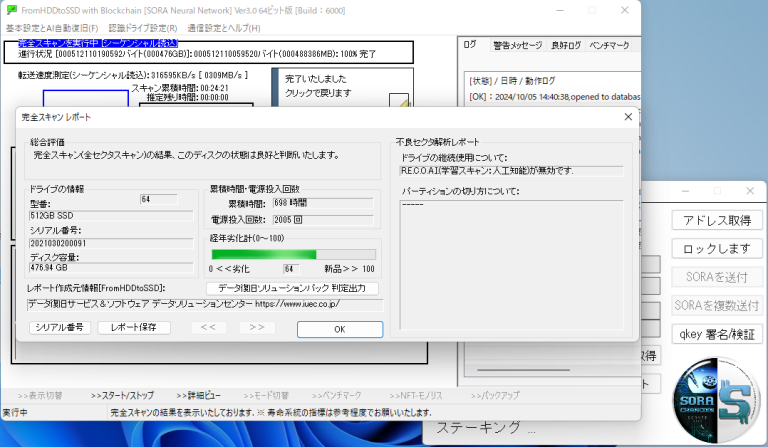
Task: Click >>NFT-モノリス in bottom bar
Action: pyautogui.click(x=416, y=395)
